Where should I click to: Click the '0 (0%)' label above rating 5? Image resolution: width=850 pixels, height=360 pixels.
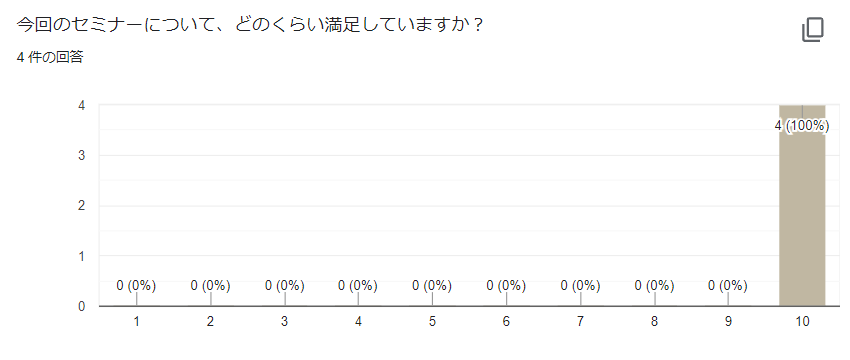pyautogui.click(x=432, y=285)
